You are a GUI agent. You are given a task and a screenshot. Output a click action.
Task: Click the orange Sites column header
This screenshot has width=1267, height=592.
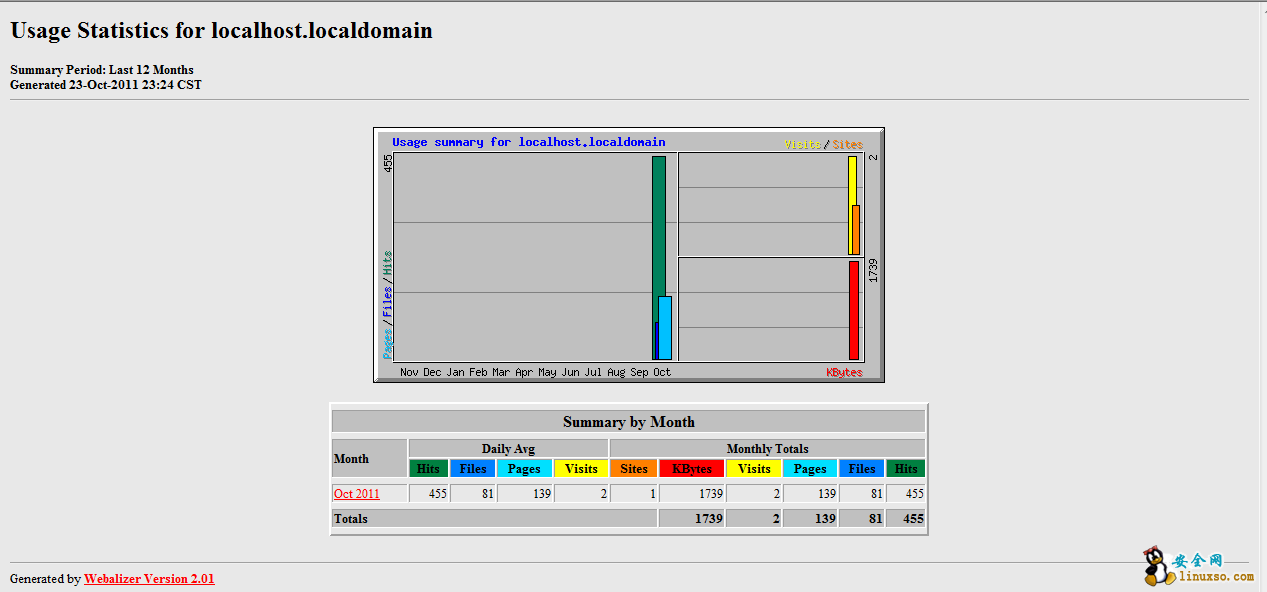(634, 469)
